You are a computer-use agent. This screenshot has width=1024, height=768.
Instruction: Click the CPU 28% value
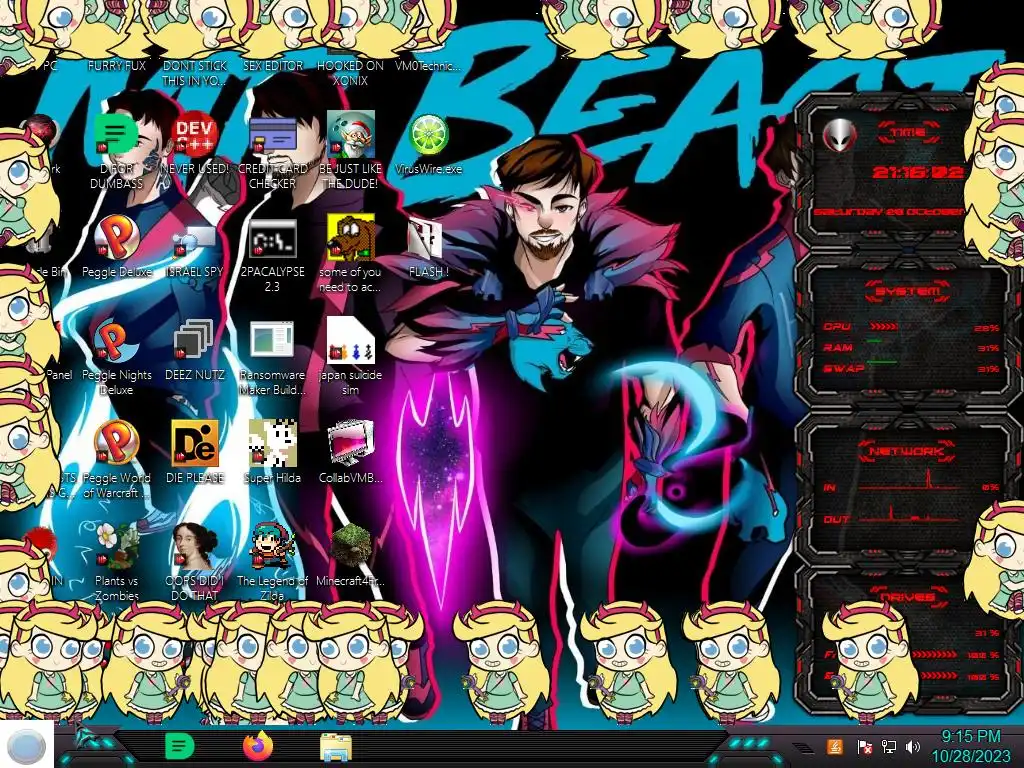click(986, 328)
